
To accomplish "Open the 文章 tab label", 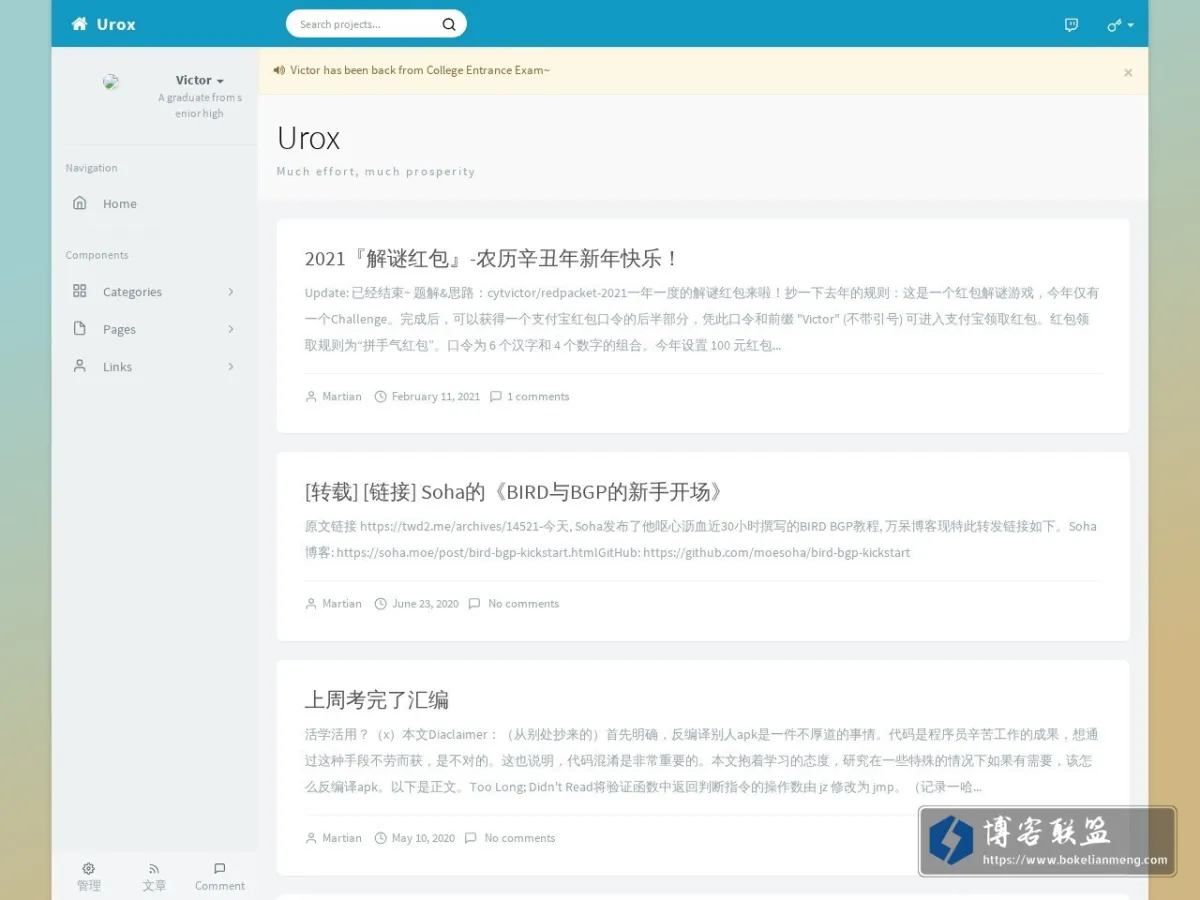I will coord(154,886).
